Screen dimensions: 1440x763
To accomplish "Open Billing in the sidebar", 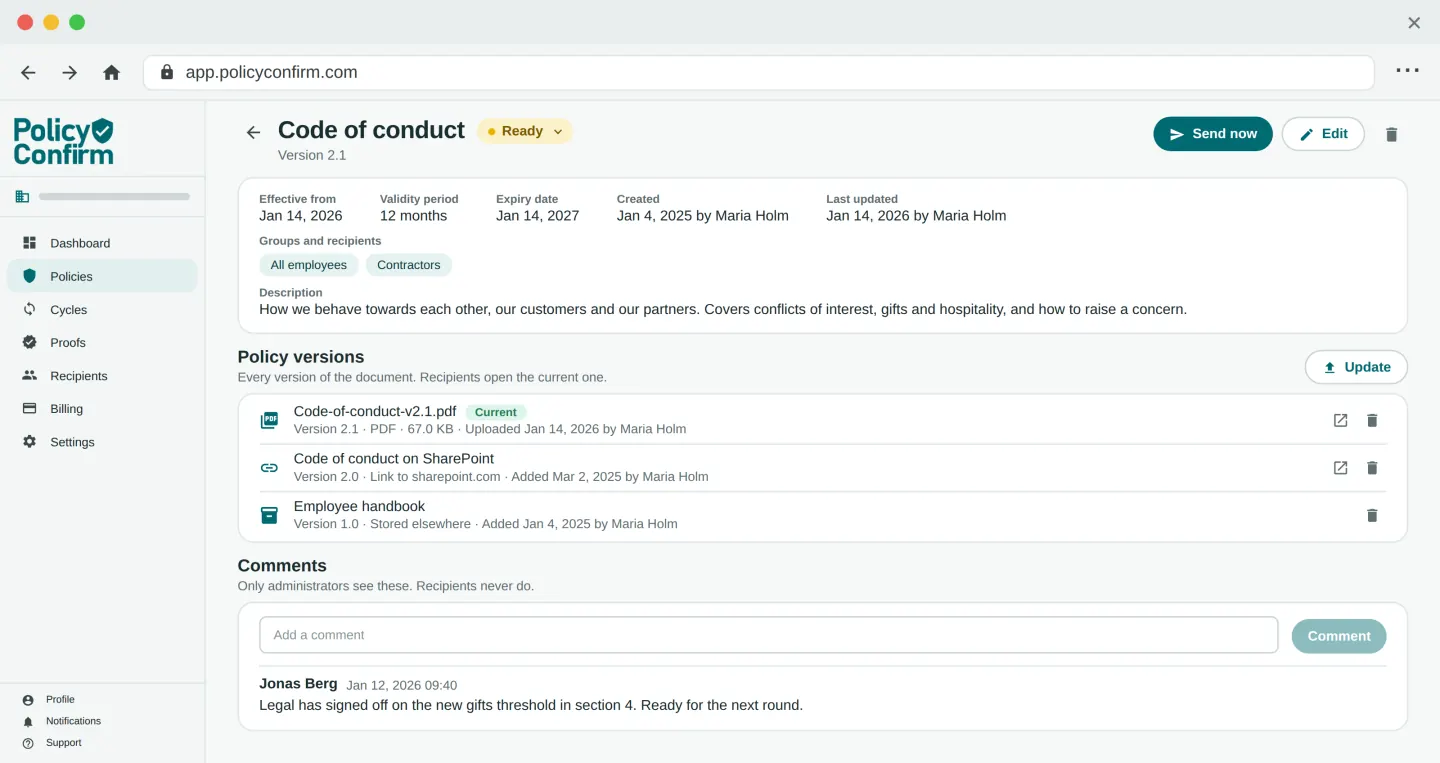I will 102,409.
